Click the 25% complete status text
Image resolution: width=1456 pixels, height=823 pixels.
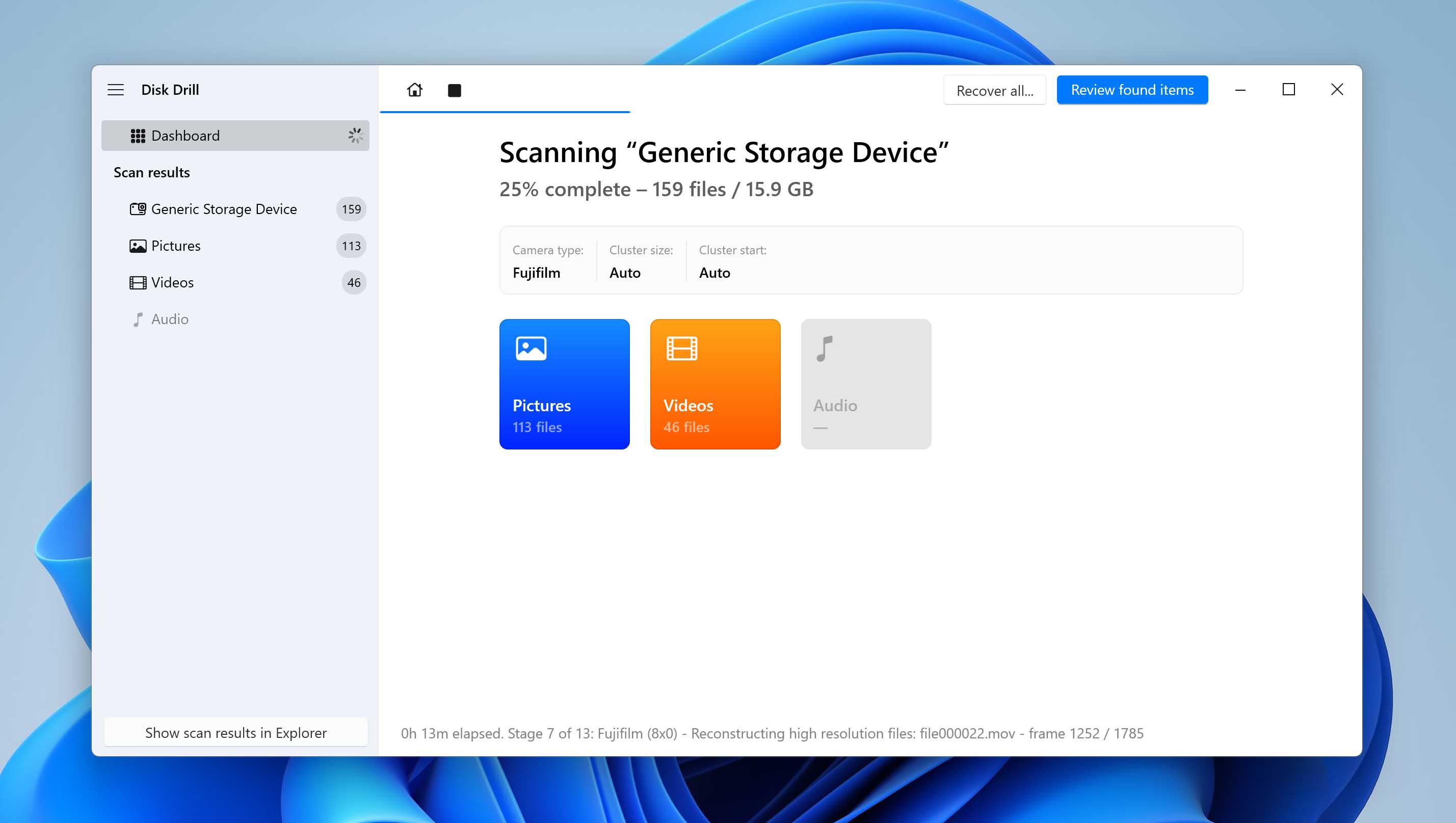656,190
